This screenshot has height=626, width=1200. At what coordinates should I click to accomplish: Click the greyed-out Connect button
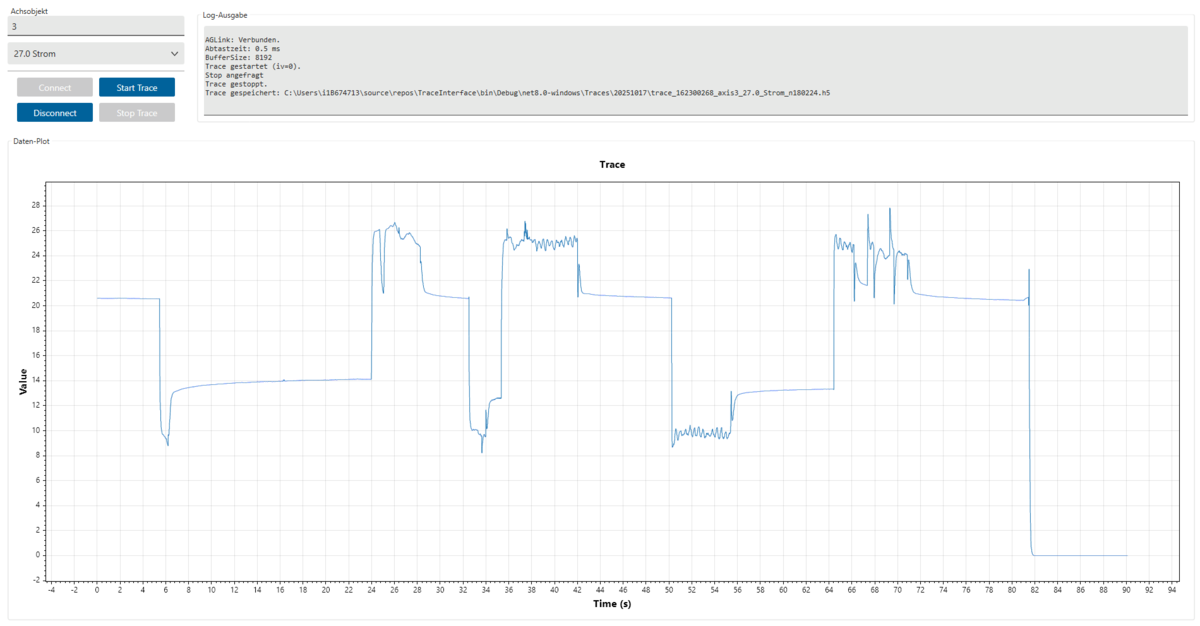coord(55,87)
